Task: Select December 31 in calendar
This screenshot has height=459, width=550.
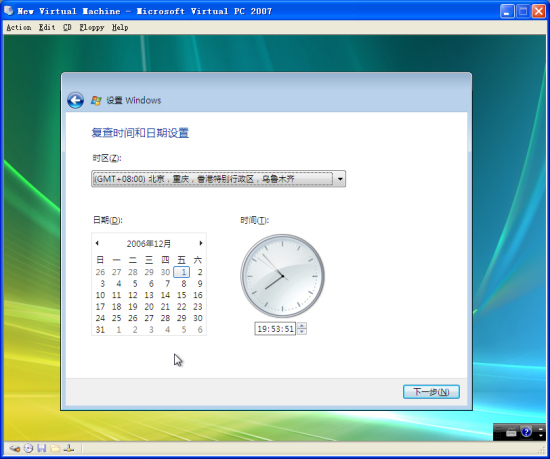Action: 100,330
